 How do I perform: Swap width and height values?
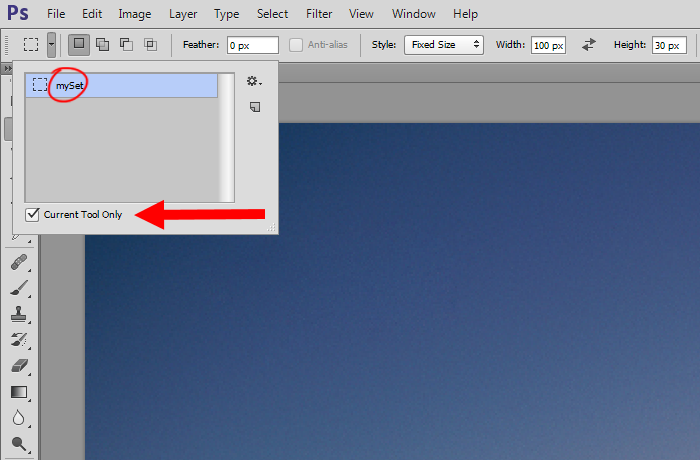pyautogui.click(x=589, y=45)
